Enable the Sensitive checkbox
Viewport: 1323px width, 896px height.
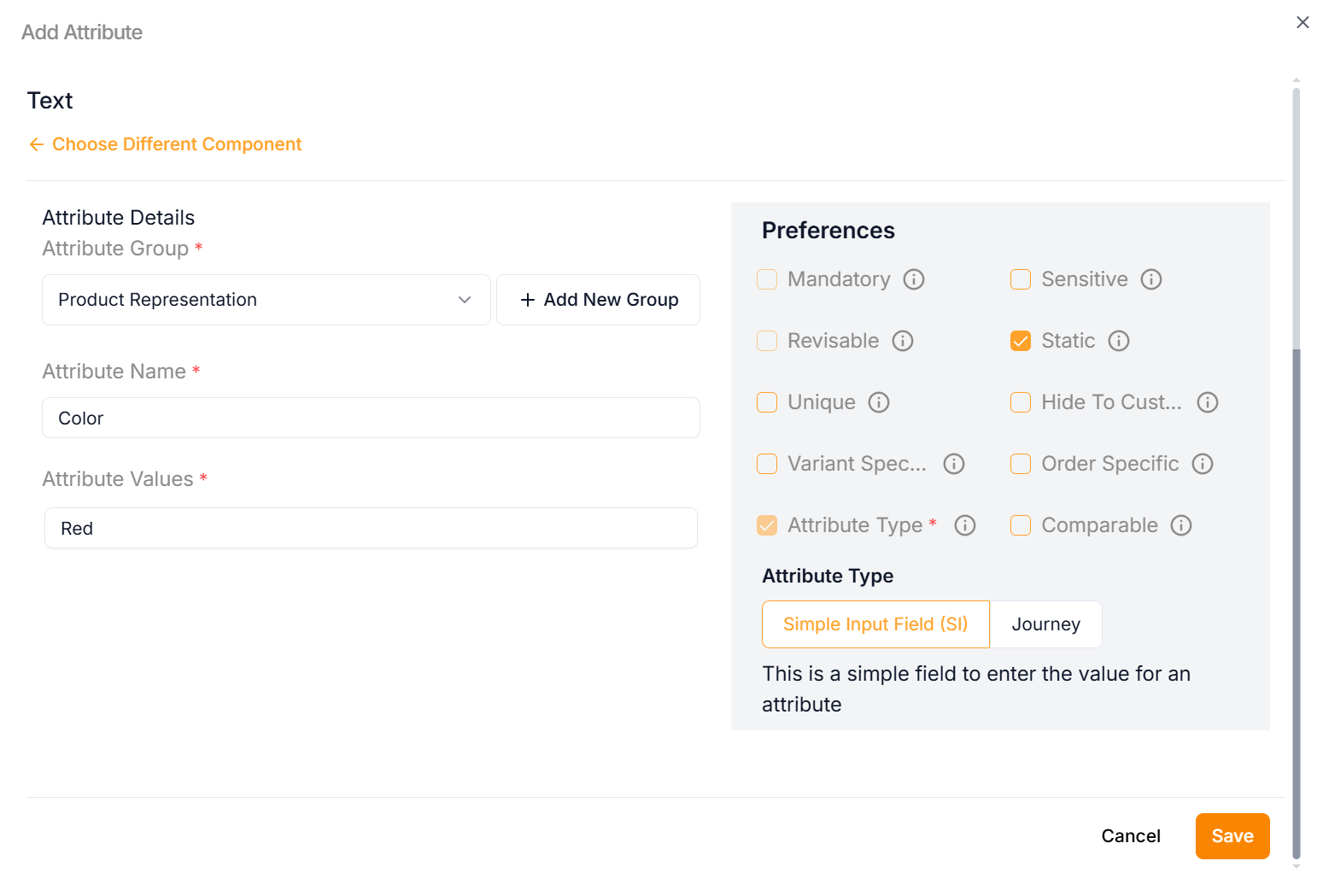click(1021, 279)
